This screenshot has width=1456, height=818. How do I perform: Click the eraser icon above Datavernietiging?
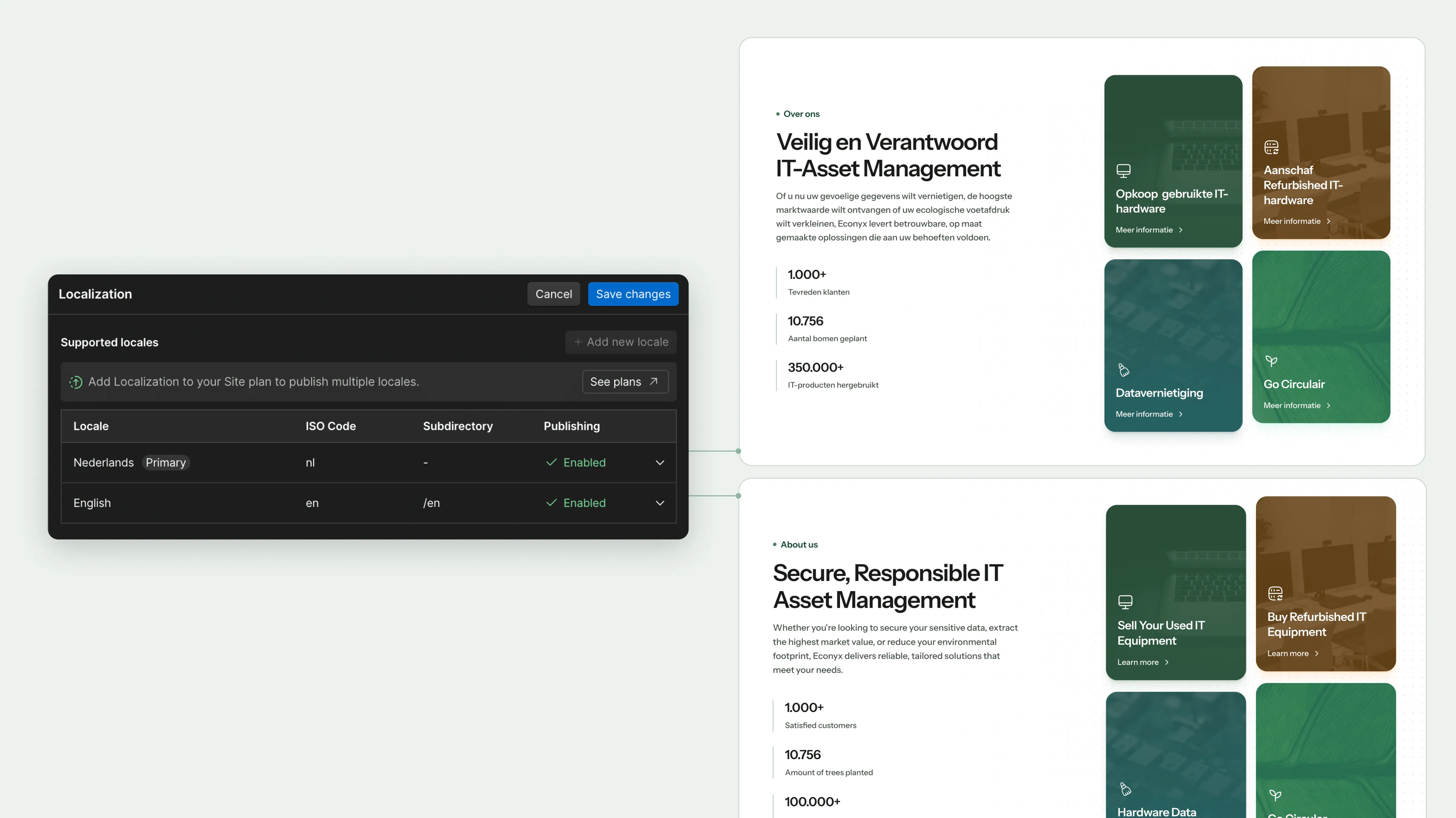(x=1124, y=370)
